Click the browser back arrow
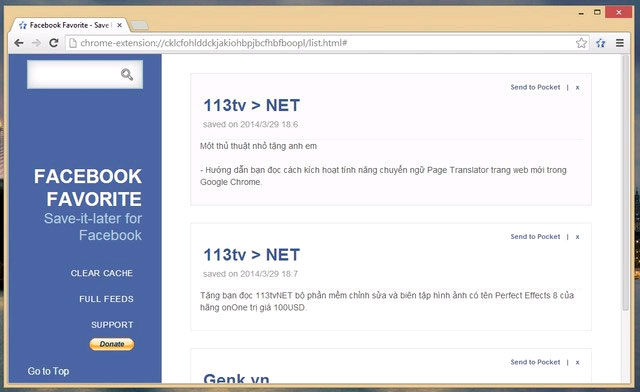 [19, 43]
